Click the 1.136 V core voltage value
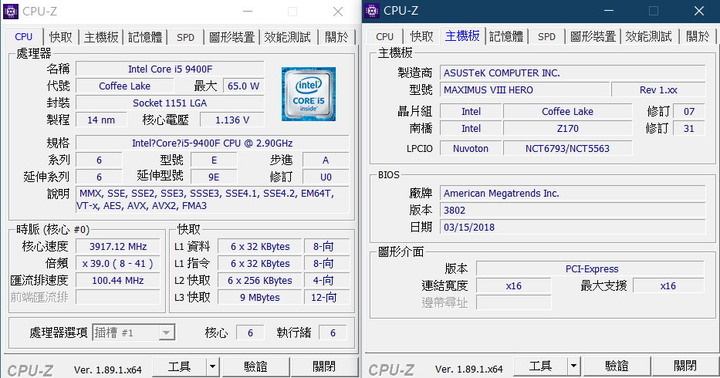This screenshot has width=720, height=378. pyautogui.click(x=232, y=120)
